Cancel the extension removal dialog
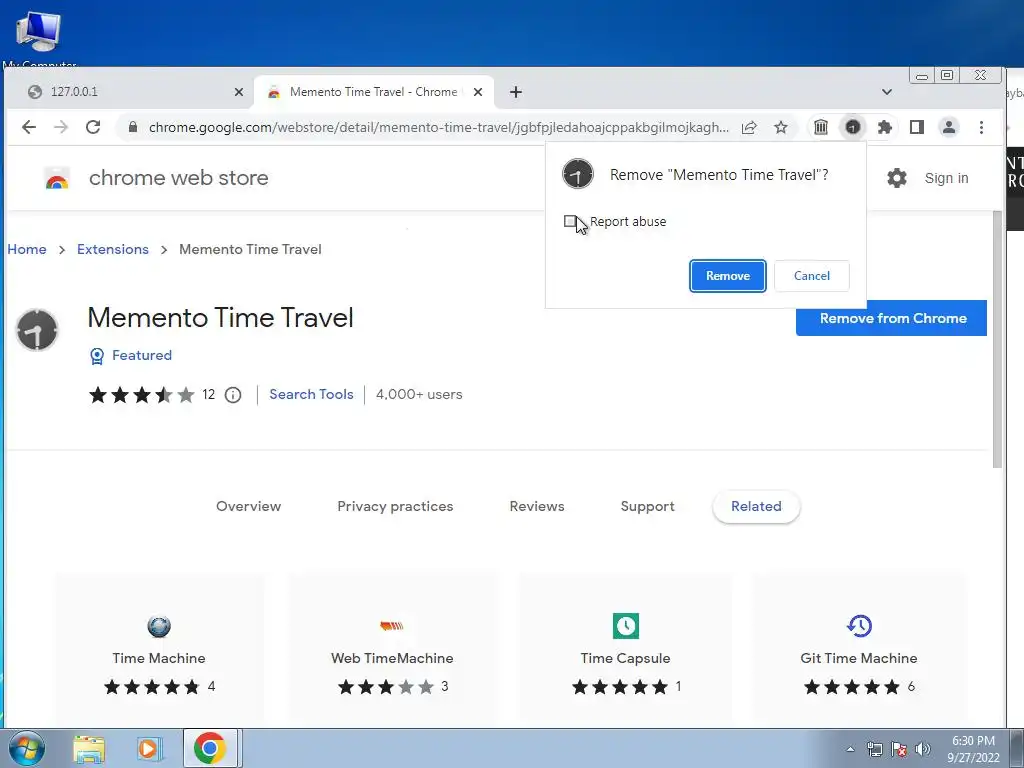This screenshot has height=768, width=1024. tap(812, 276)
